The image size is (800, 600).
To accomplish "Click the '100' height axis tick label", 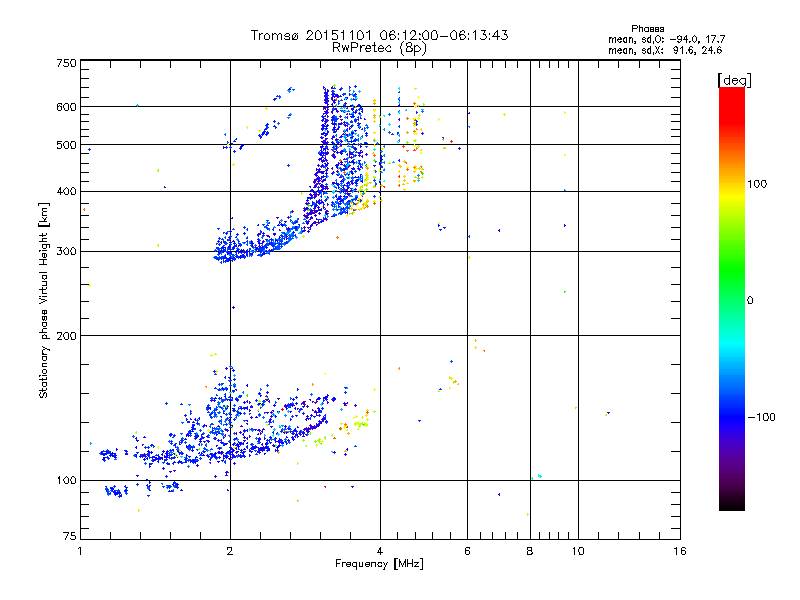I will coord(66,480).
